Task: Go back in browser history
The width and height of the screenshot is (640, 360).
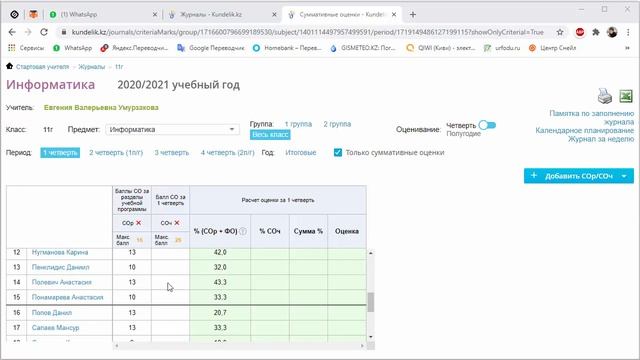Action: [12, 32]
